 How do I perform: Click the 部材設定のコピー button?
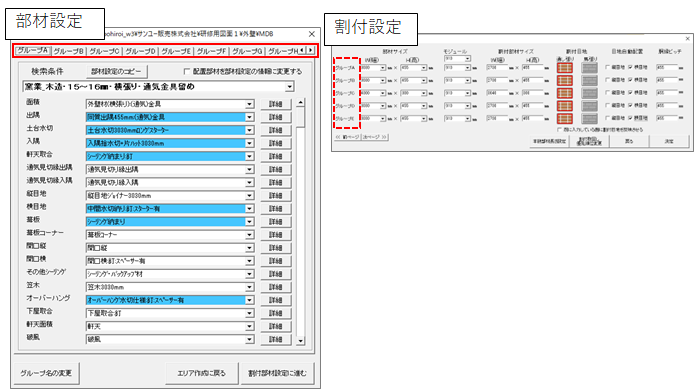pos(116,71)
